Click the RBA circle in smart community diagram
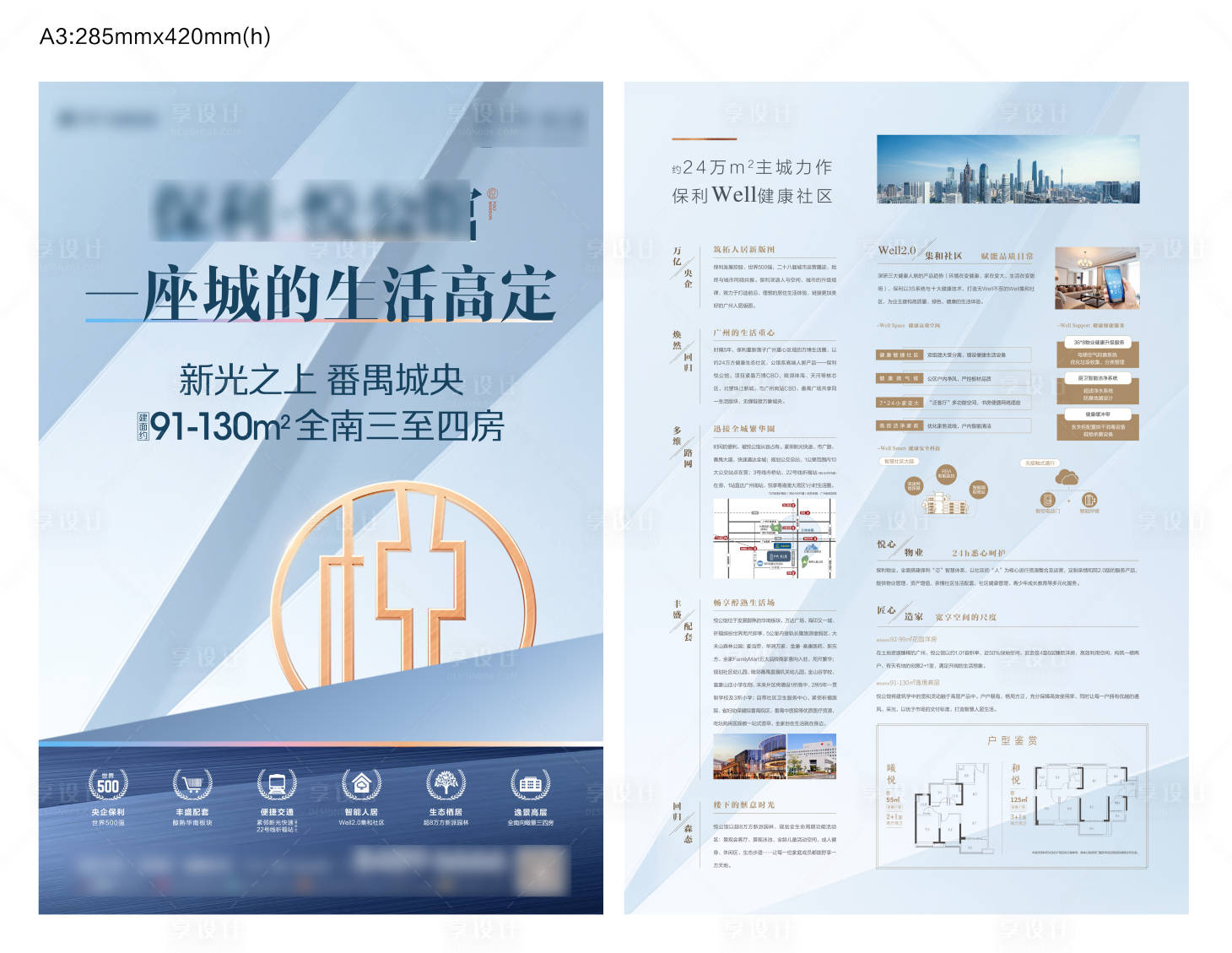The image size is (1232, 953). [946, 474]
